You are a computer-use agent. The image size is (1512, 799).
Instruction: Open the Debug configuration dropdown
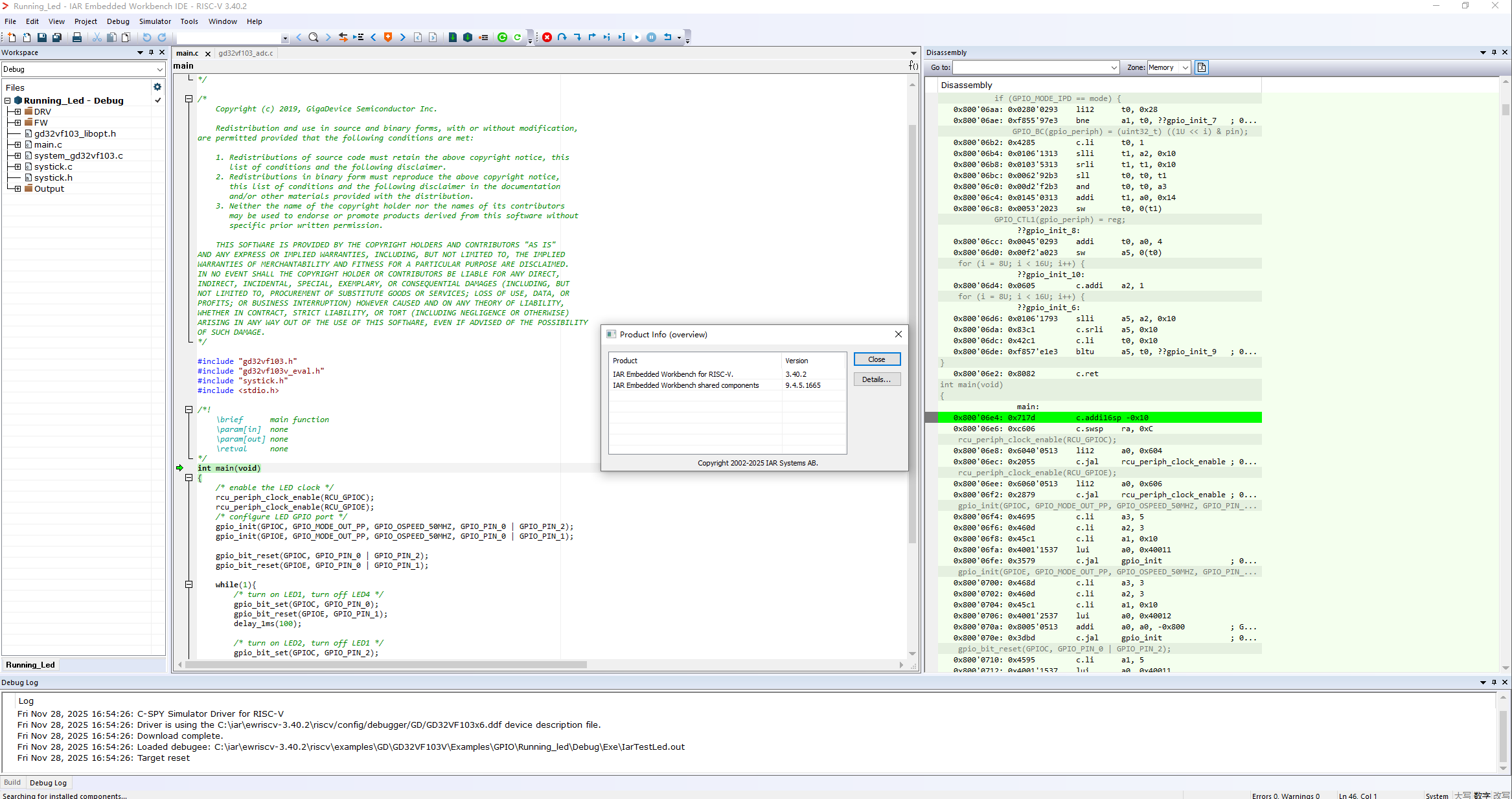coord(159,69)
